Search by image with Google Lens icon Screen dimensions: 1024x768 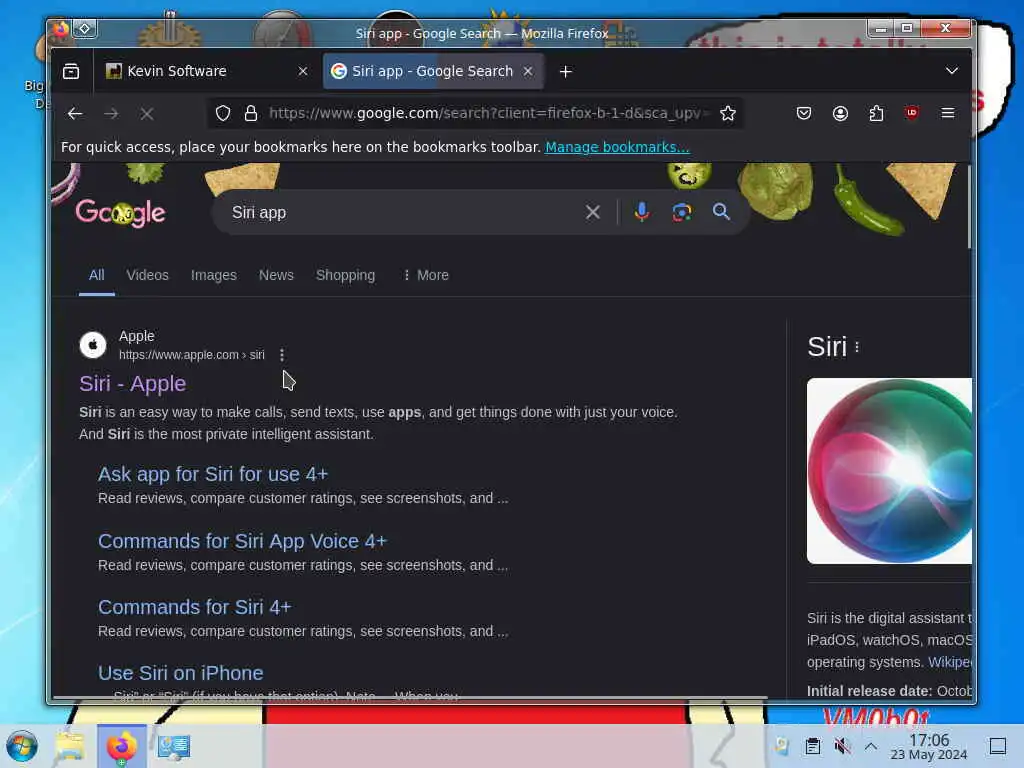point(682,212)
